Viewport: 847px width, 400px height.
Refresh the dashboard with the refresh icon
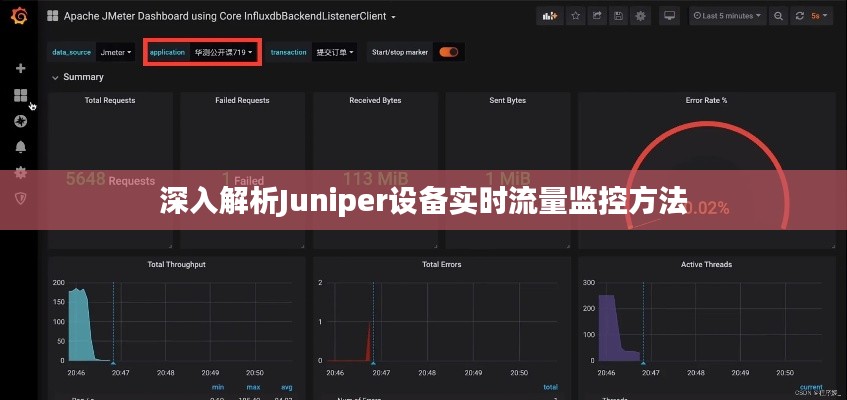pos(800,16)
